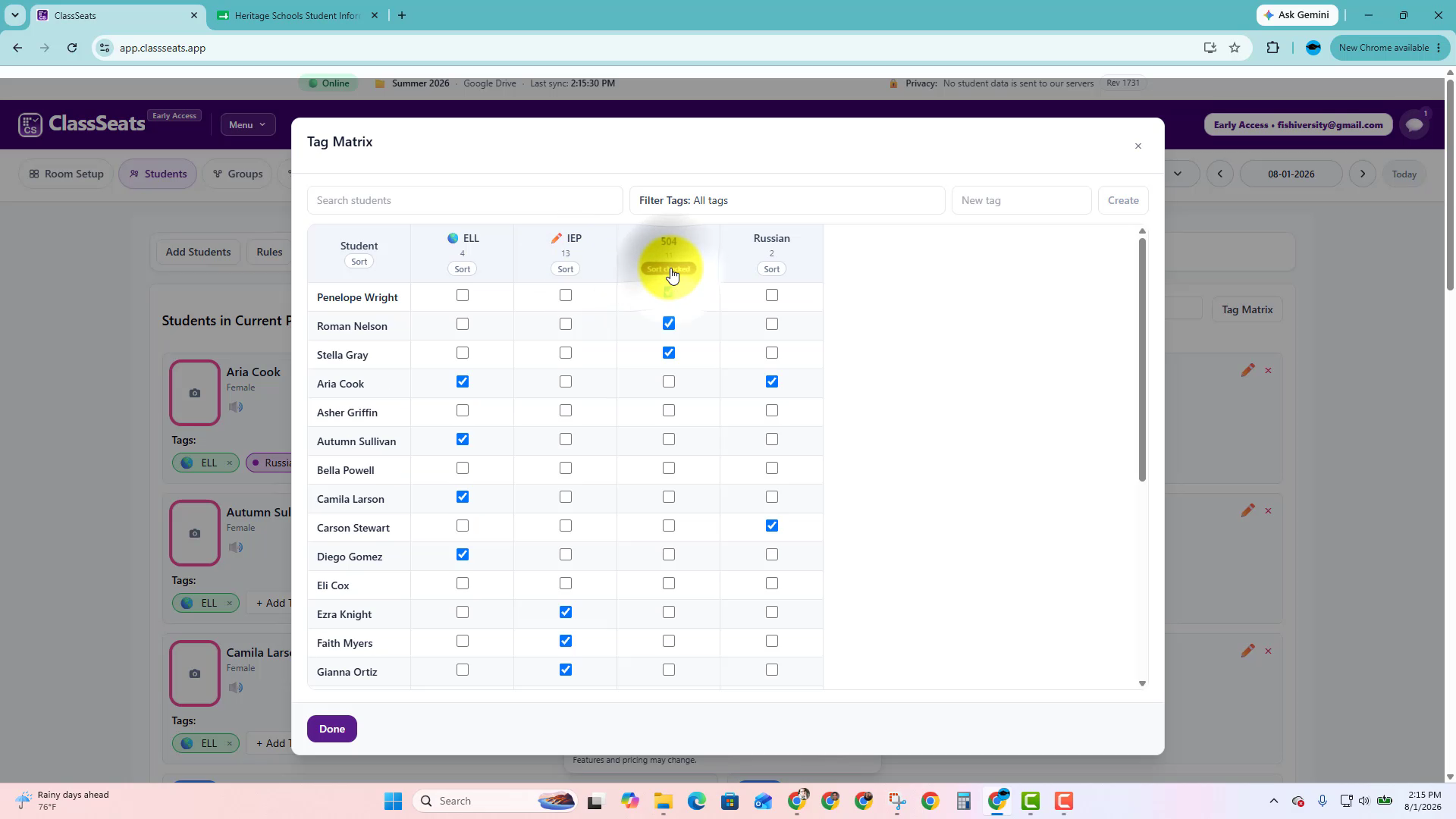Uncheck the IEP box for Ezra Knight
1456x819 pixels.
coord(566,612)
